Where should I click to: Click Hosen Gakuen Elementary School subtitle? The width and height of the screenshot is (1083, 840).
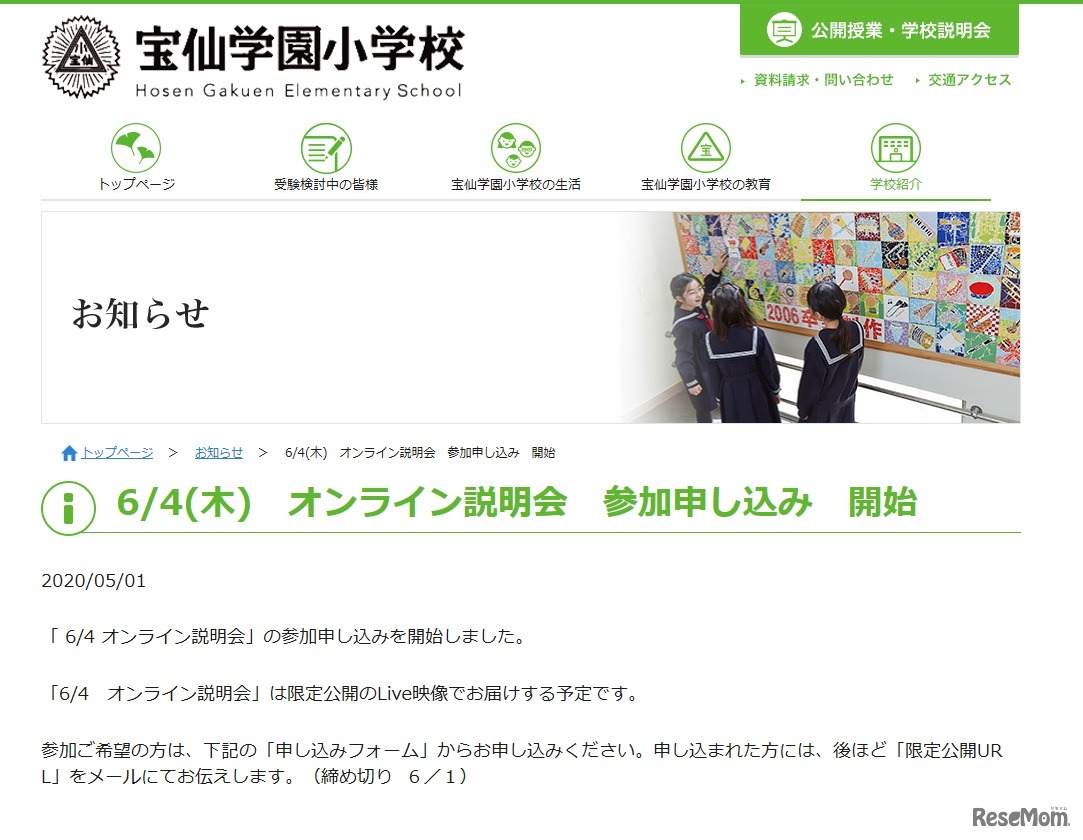pos(298,90)
